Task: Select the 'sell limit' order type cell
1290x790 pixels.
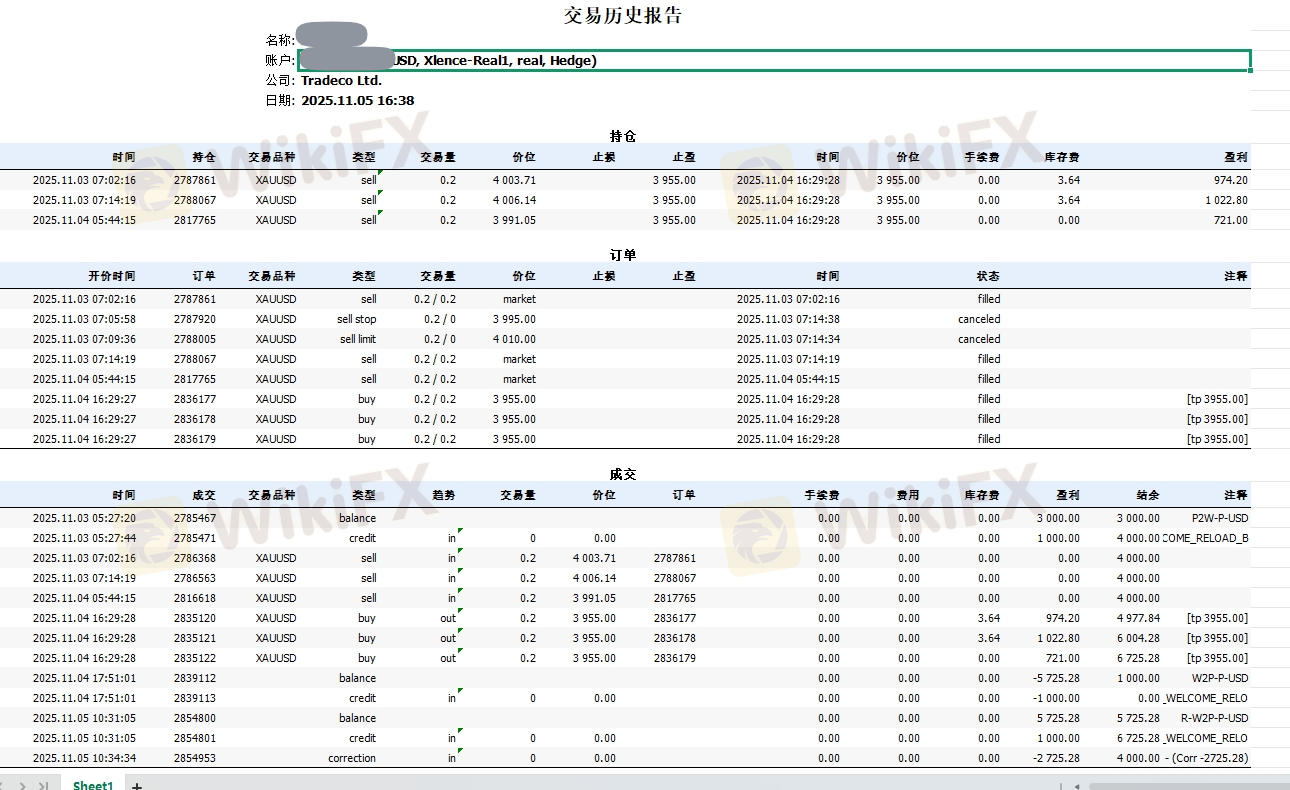Action: pyautogui.click(x=358, y=339)
